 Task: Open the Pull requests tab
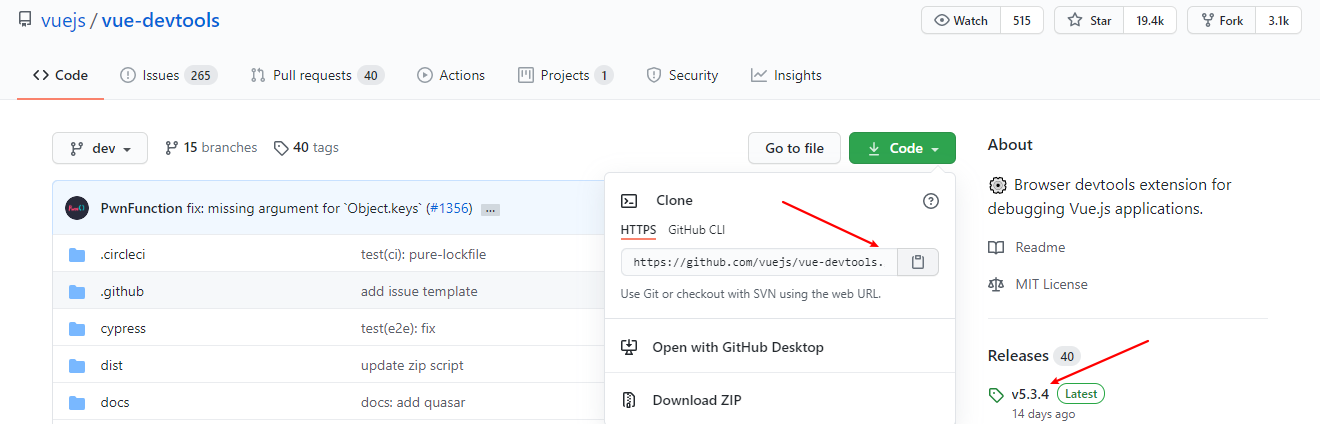click(317, 75)
